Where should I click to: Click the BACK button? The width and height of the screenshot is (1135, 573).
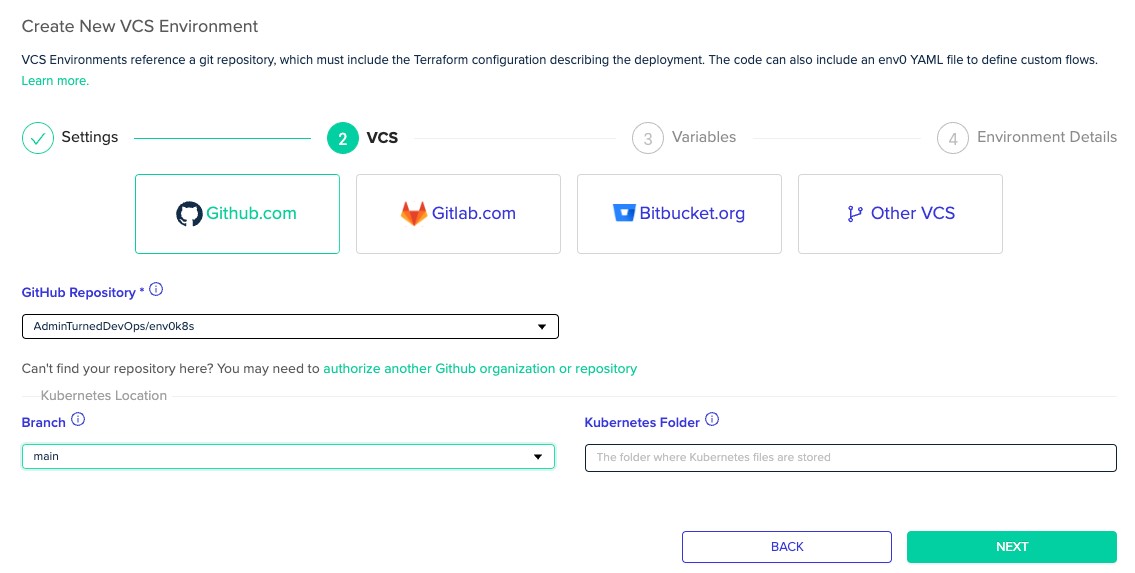(787, 547)
